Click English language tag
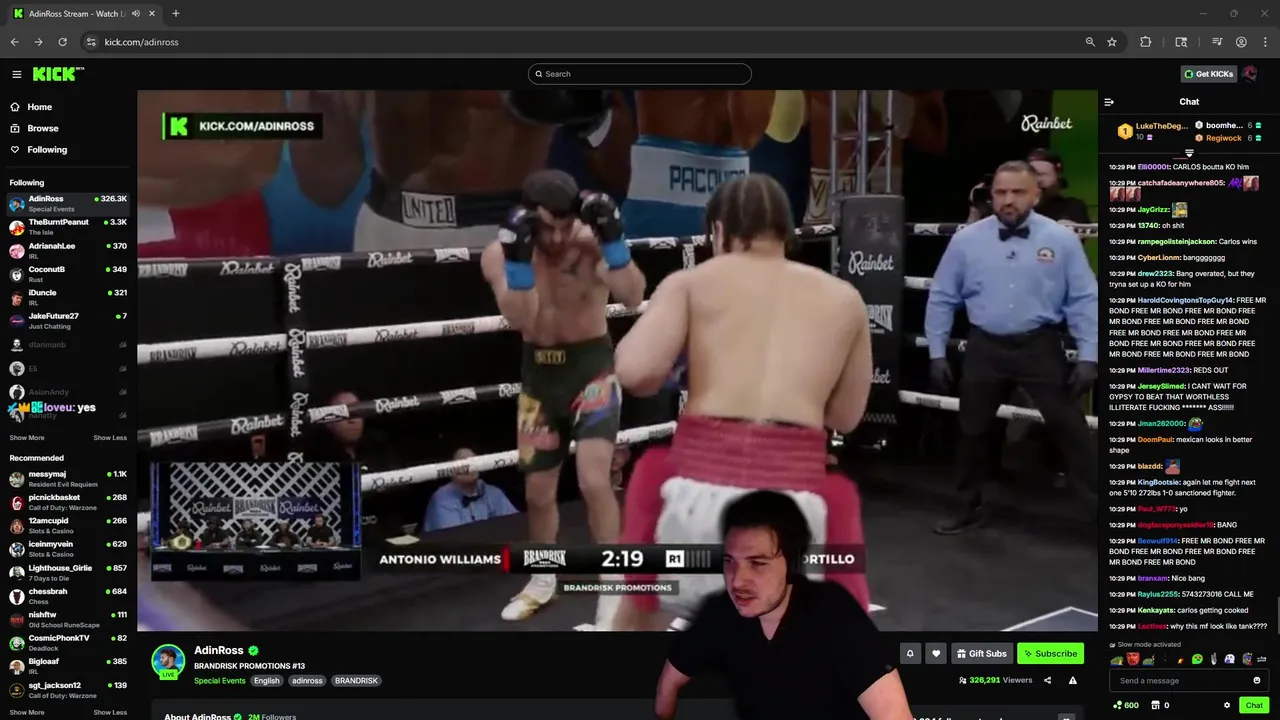The width and height of the screenshot is (1280, 720). [267, 681]
